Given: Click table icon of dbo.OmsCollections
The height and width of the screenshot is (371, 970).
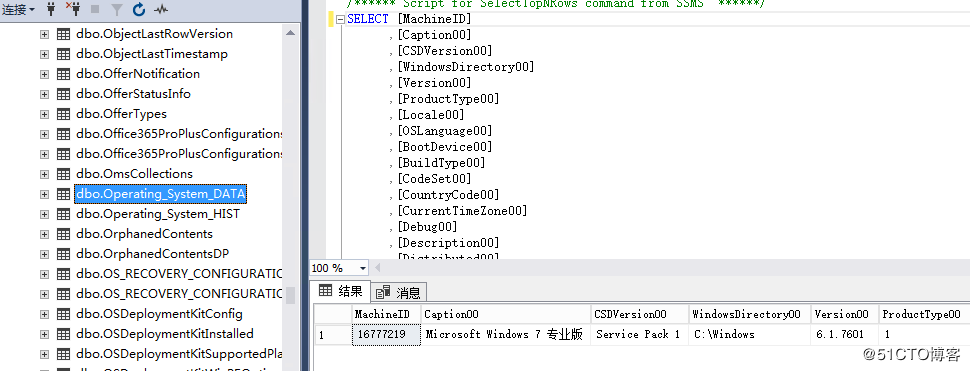Looking at the screenshot, I should click(x=63, y=174).
